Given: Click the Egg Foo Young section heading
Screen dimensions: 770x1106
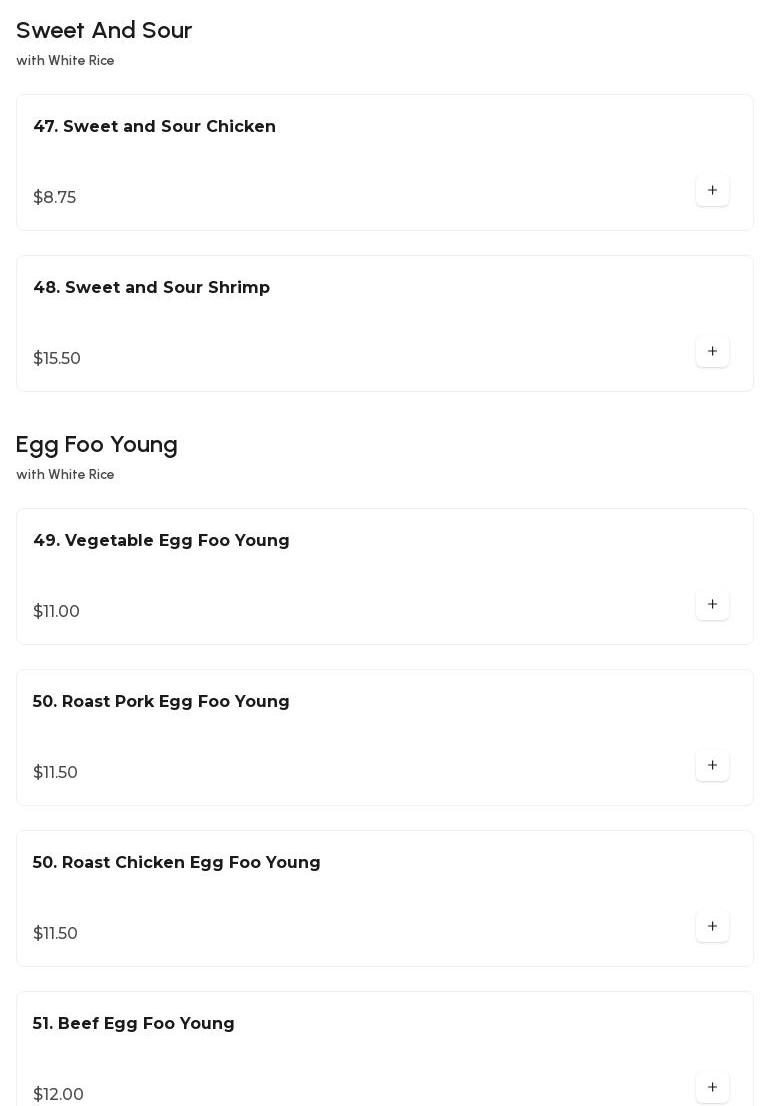Looking at the screenshot, I should click(x=97, y=445).
